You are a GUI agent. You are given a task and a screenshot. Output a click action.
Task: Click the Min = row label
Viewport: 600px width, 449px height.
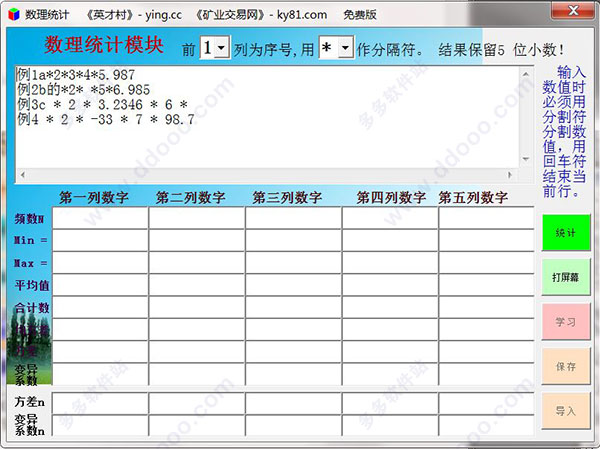coord(30,240)
